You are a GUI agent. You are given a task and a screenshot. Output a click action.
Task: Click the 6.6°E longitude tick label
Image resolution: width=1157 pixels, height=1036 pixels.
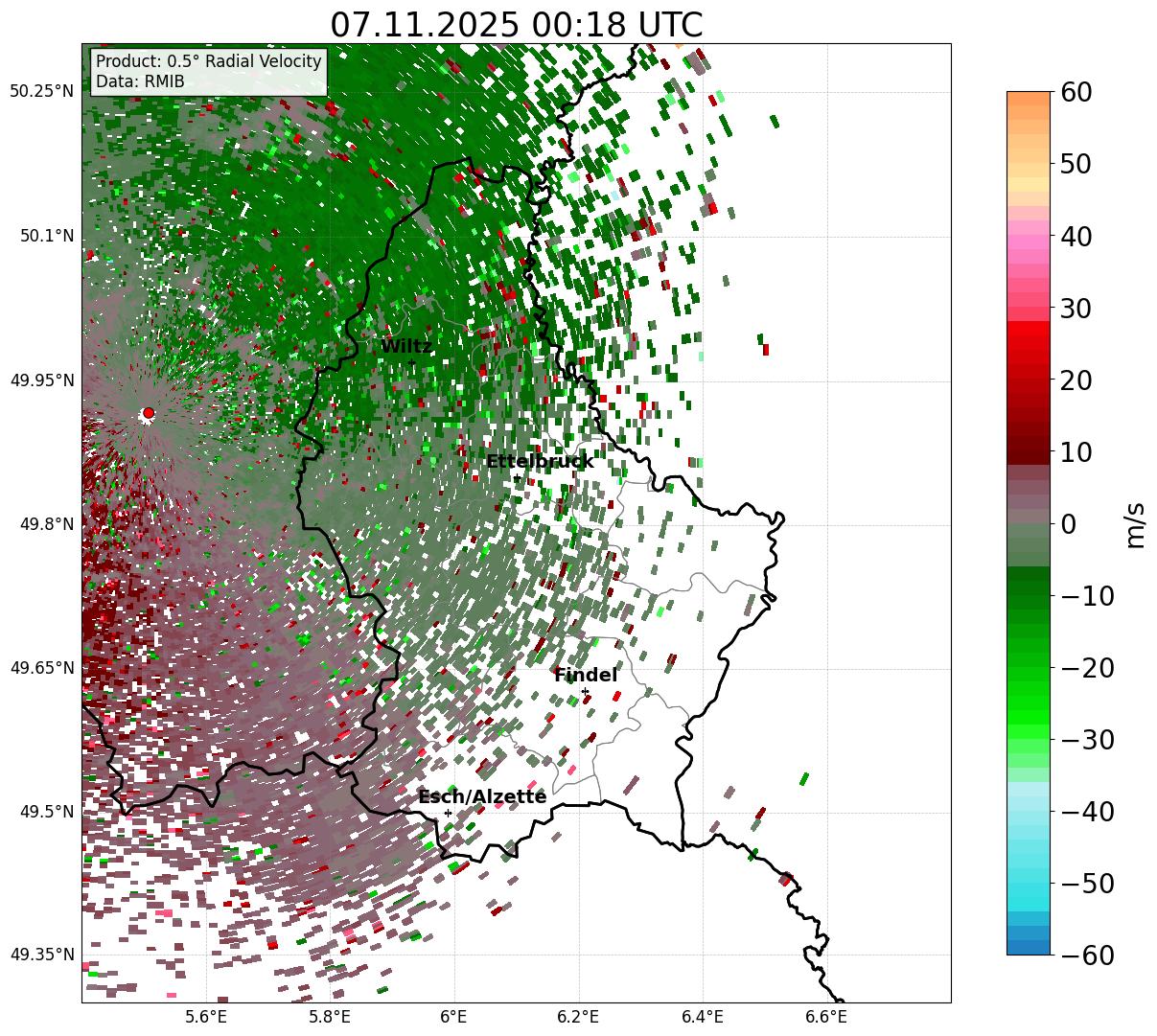[x=826, y=1018]
